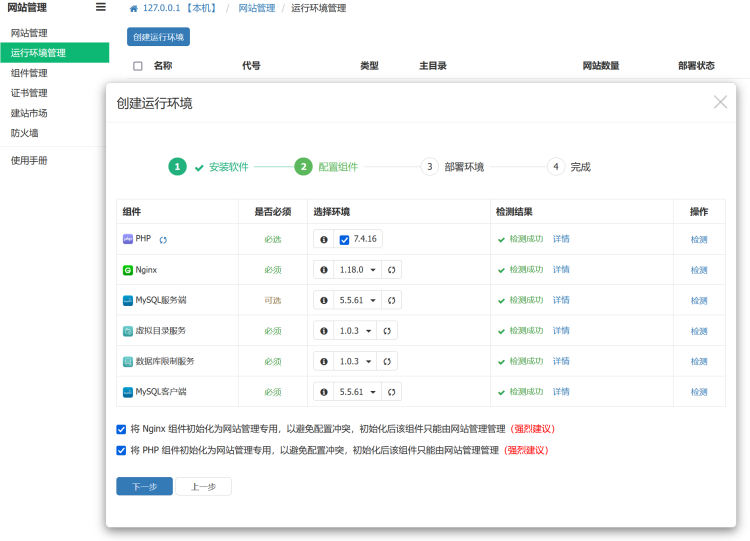
Task: Select 运行环境管理 in the sidebar
Action: coord(55,53)
